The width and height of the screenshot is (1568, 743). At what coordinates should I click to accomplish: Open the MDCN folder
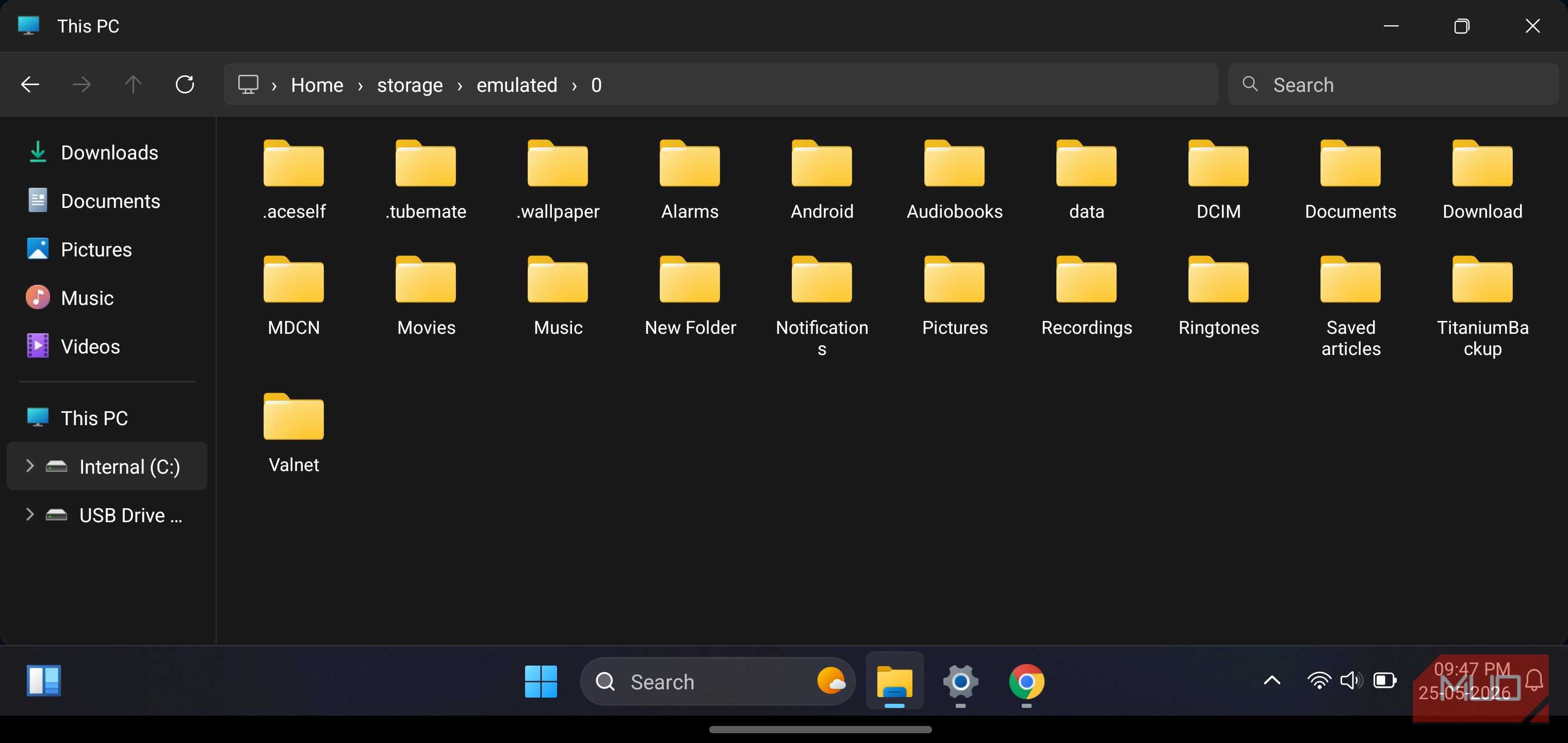[294, 296]
